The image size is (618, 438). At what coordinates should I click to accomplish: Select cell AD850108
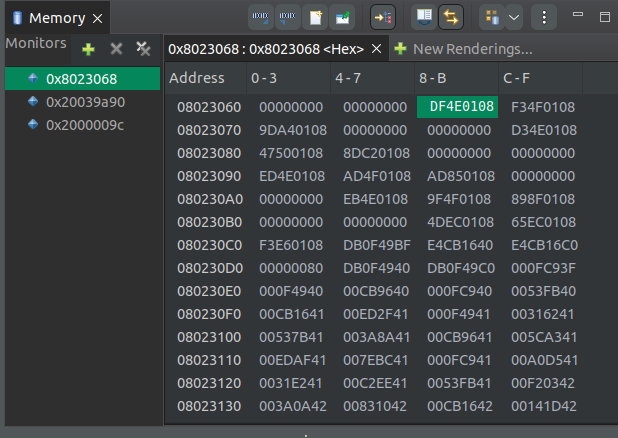point(461,176)
